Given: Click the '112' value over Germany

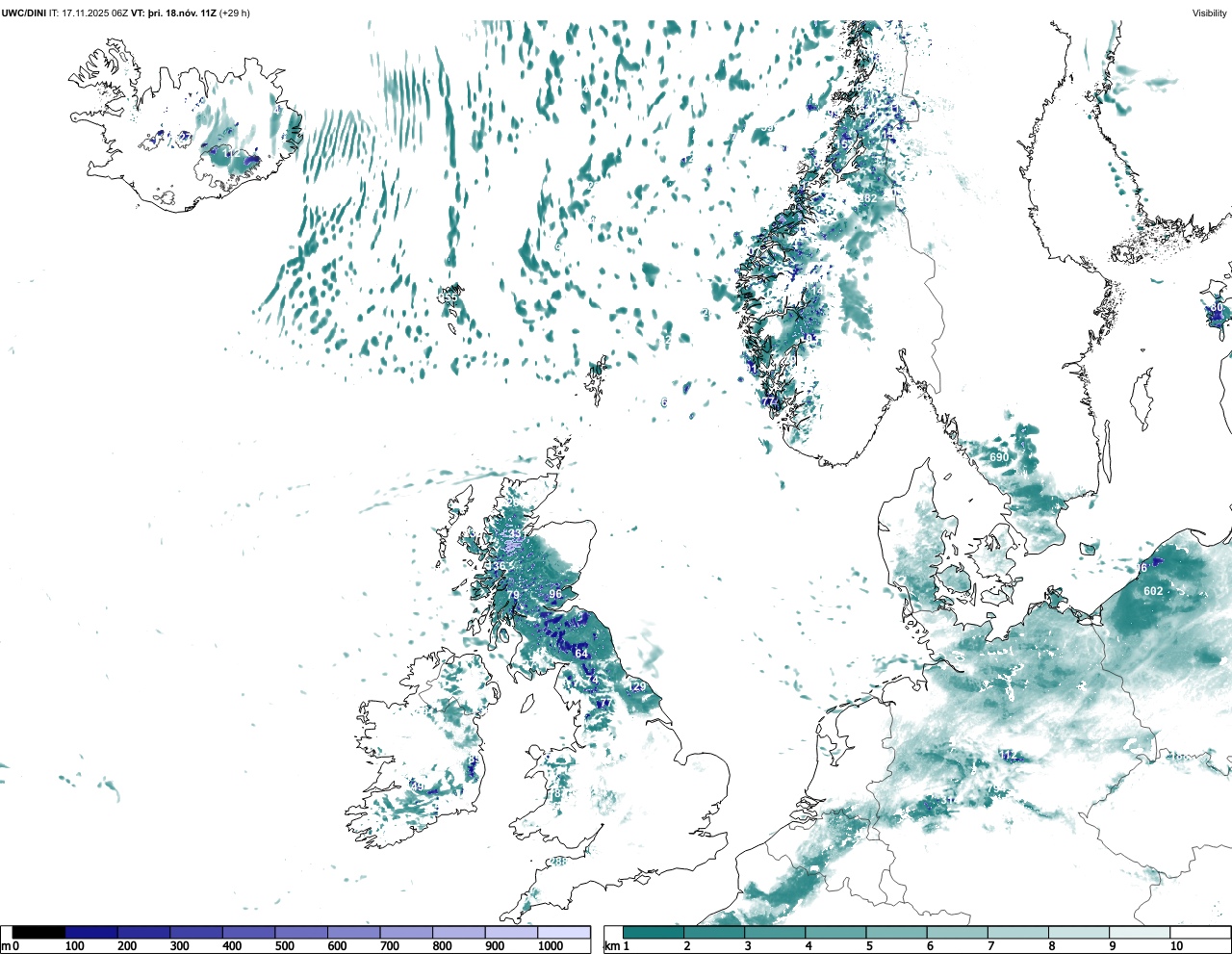Looking at the screenshot, I should [1008, 756].
